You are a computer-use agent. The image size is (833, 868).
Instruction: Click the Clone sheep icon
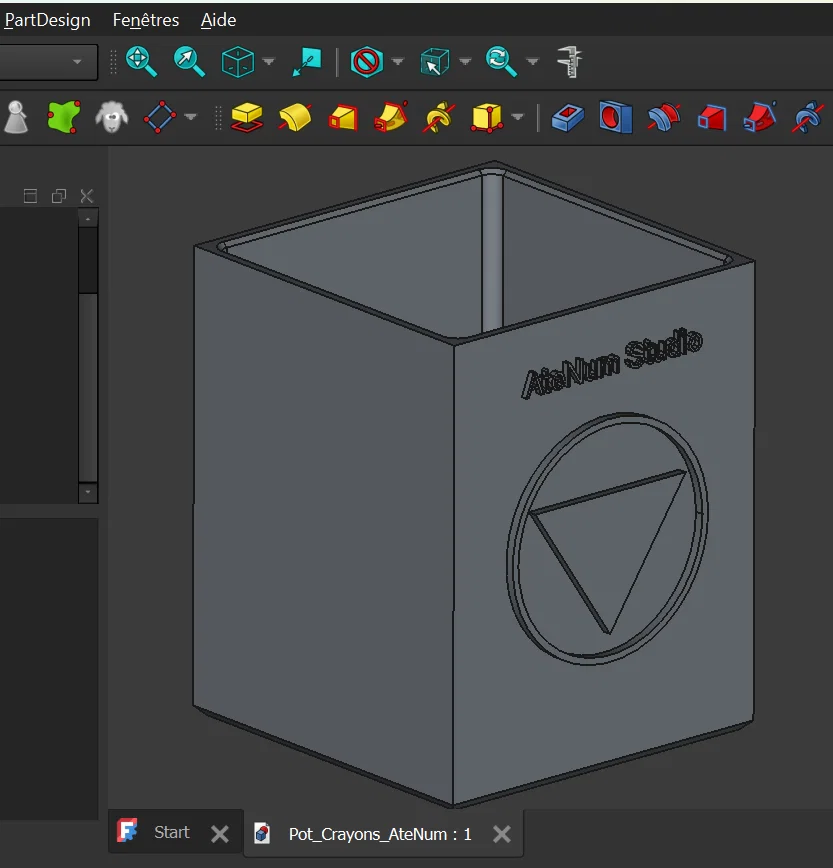pos(112,117)
